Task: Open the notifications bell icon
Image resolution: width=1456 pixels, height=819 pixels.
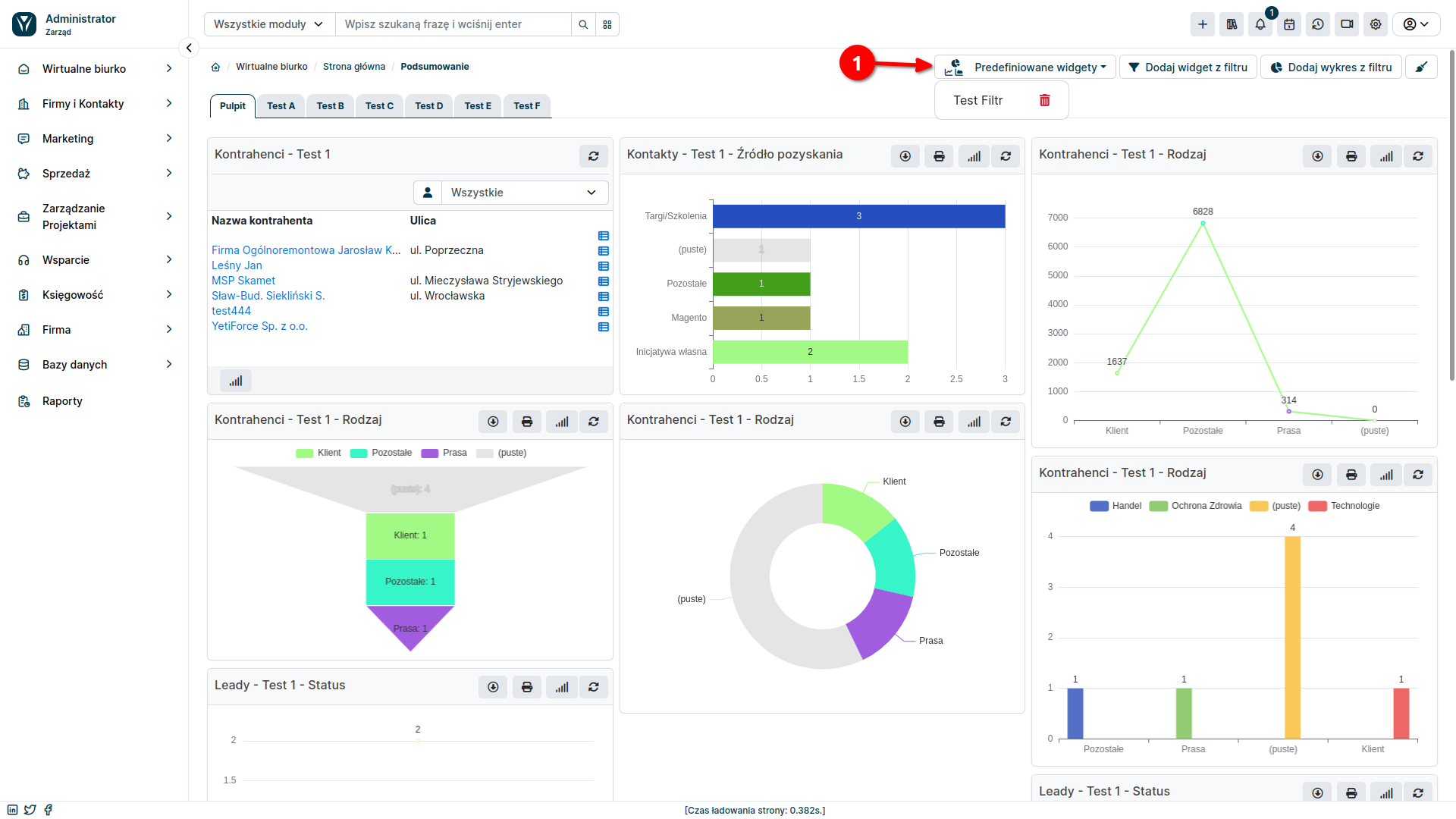Action: point(1260,24)
